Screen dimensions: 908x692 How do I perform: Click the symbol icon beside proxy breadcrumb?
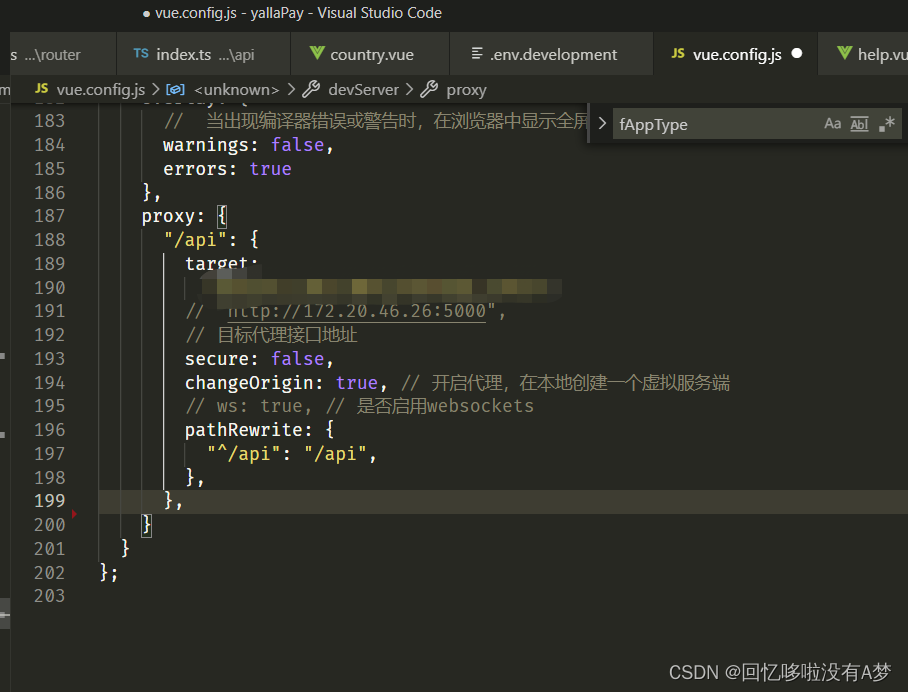click(429, 89)
